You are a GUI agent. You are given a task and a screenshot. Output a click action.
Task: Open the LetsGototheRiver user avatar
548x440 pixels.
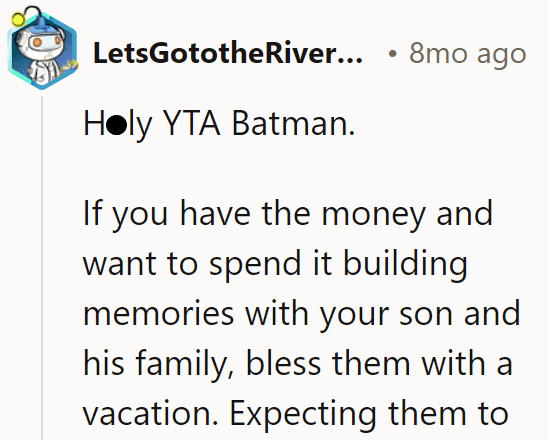[42, 49]
